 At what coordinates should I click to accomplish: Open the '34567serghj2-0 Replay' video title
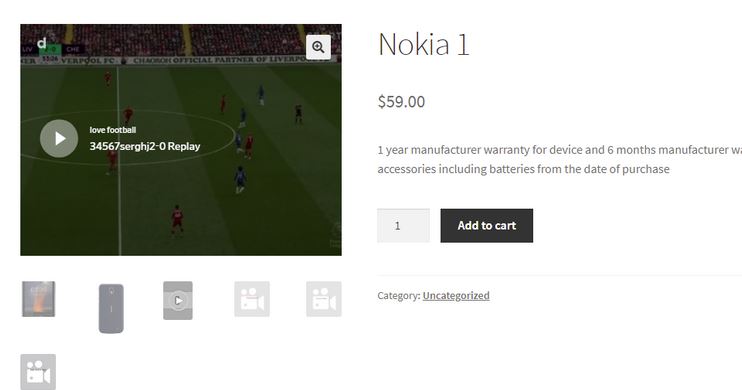(145, 146)
